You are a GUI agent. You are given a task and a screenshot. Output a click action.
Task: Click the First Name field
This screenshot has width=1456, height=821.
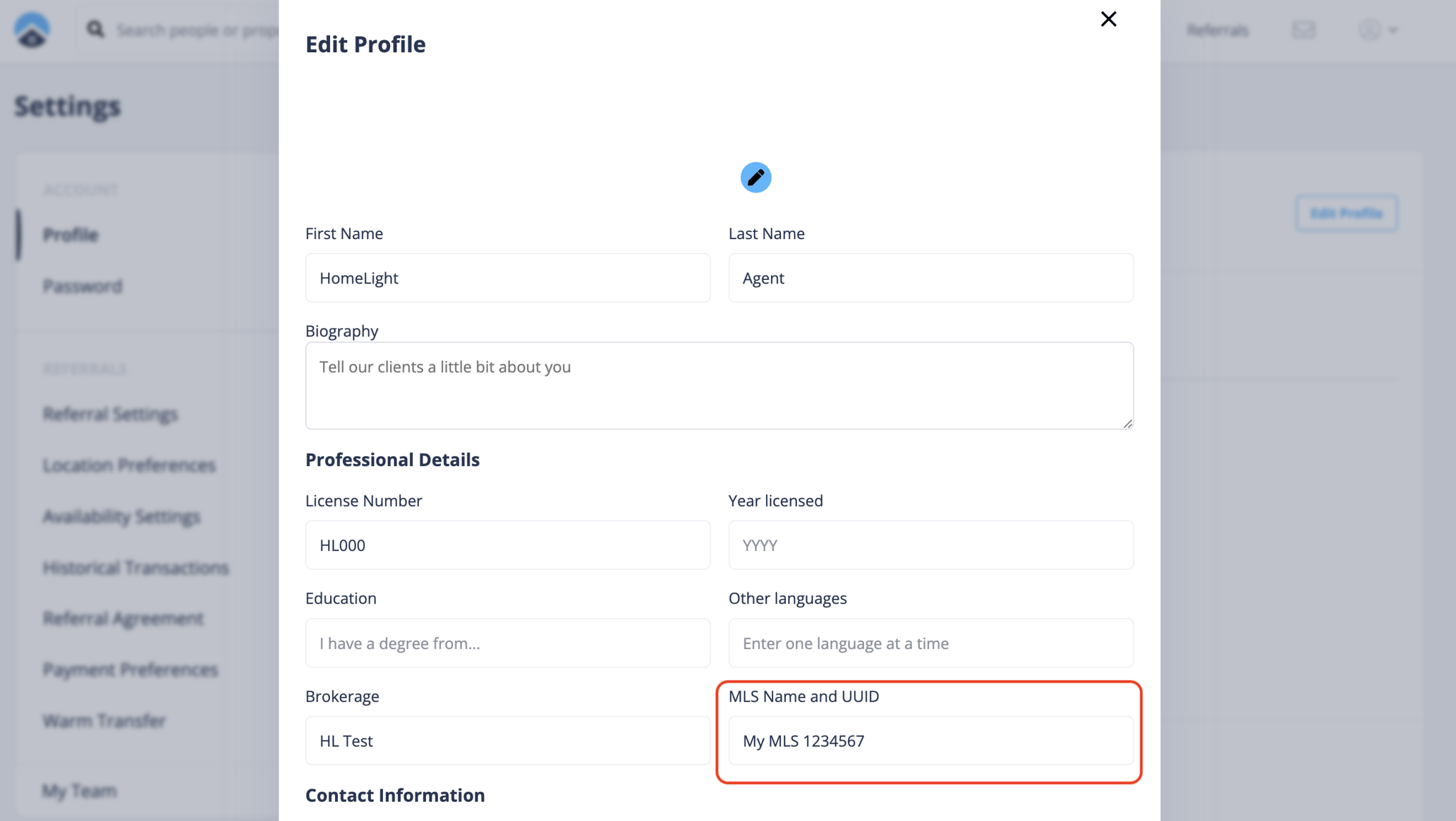pyautogui.click(x=507, y=278)
